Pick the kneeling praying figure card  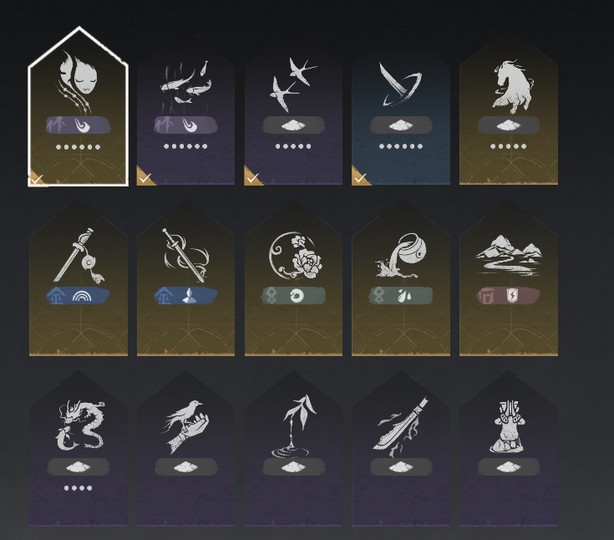tap(509, 449)
